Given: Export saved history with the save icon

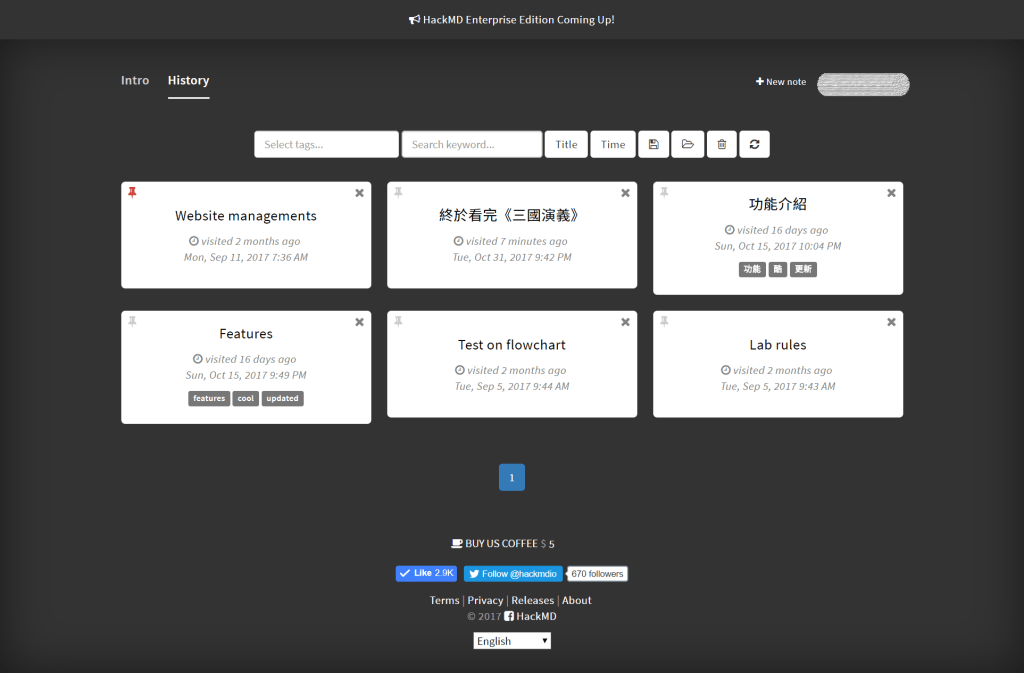Looking at the screenshot, I should coord(653,144).
